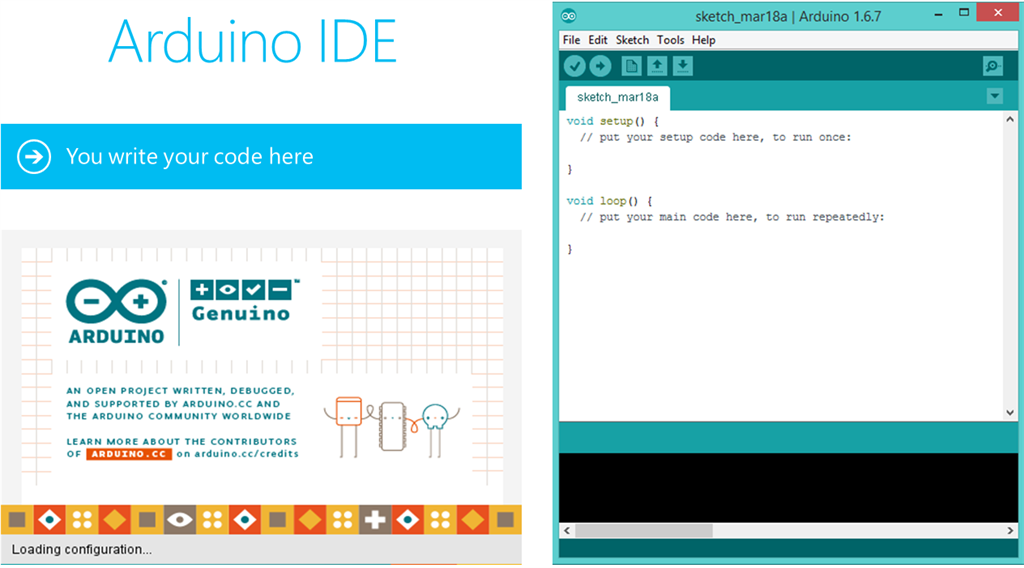Expand the tab options dropdown arrow

(x=994, y=96)
